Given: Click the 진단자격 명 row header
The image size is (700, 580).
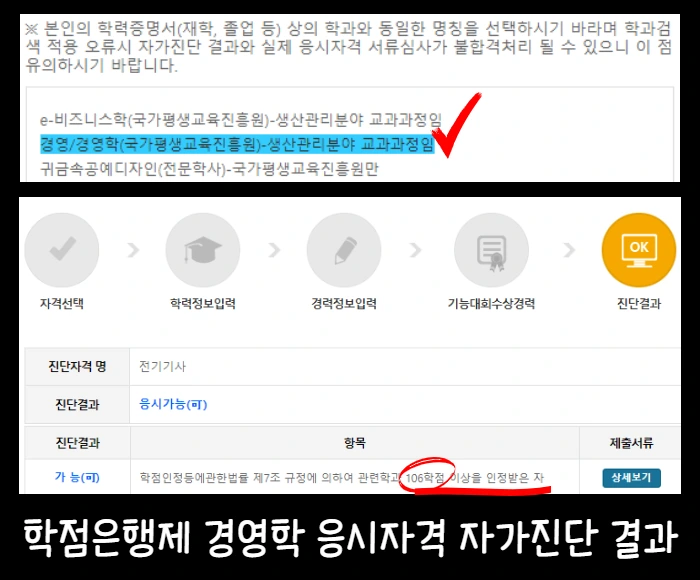Looking at the screenshot, I should [77, 367].
